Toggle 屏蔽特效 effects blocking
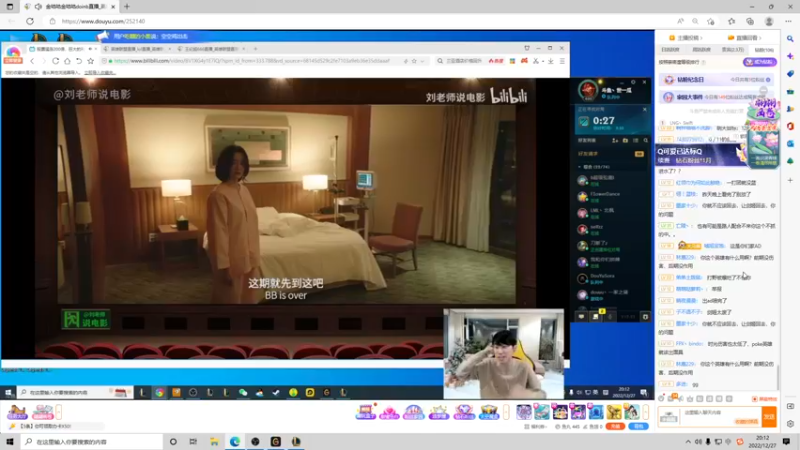This screenshot has height=450, width=800. click(764, 399)
